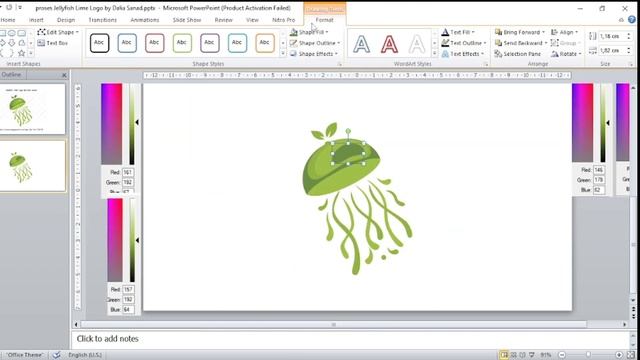This screenshot has height=360, width=640.
Task: Open the Text Fill dropdown
Action: 458,32
